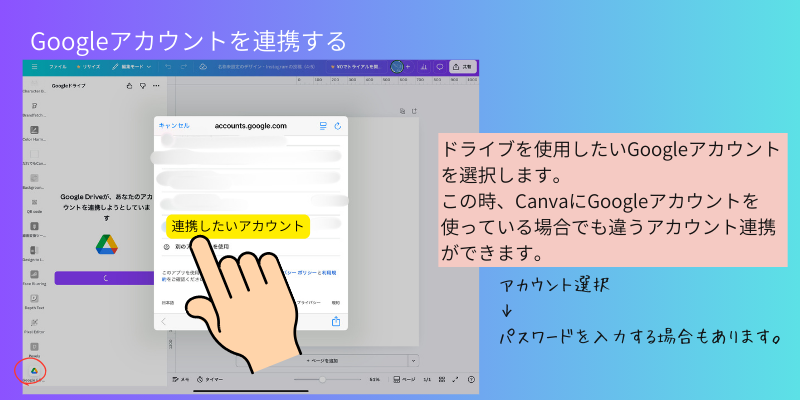Open the analytics bar chart icon
The width and height of the screenshot is (800, 400).
pos(423,67)
